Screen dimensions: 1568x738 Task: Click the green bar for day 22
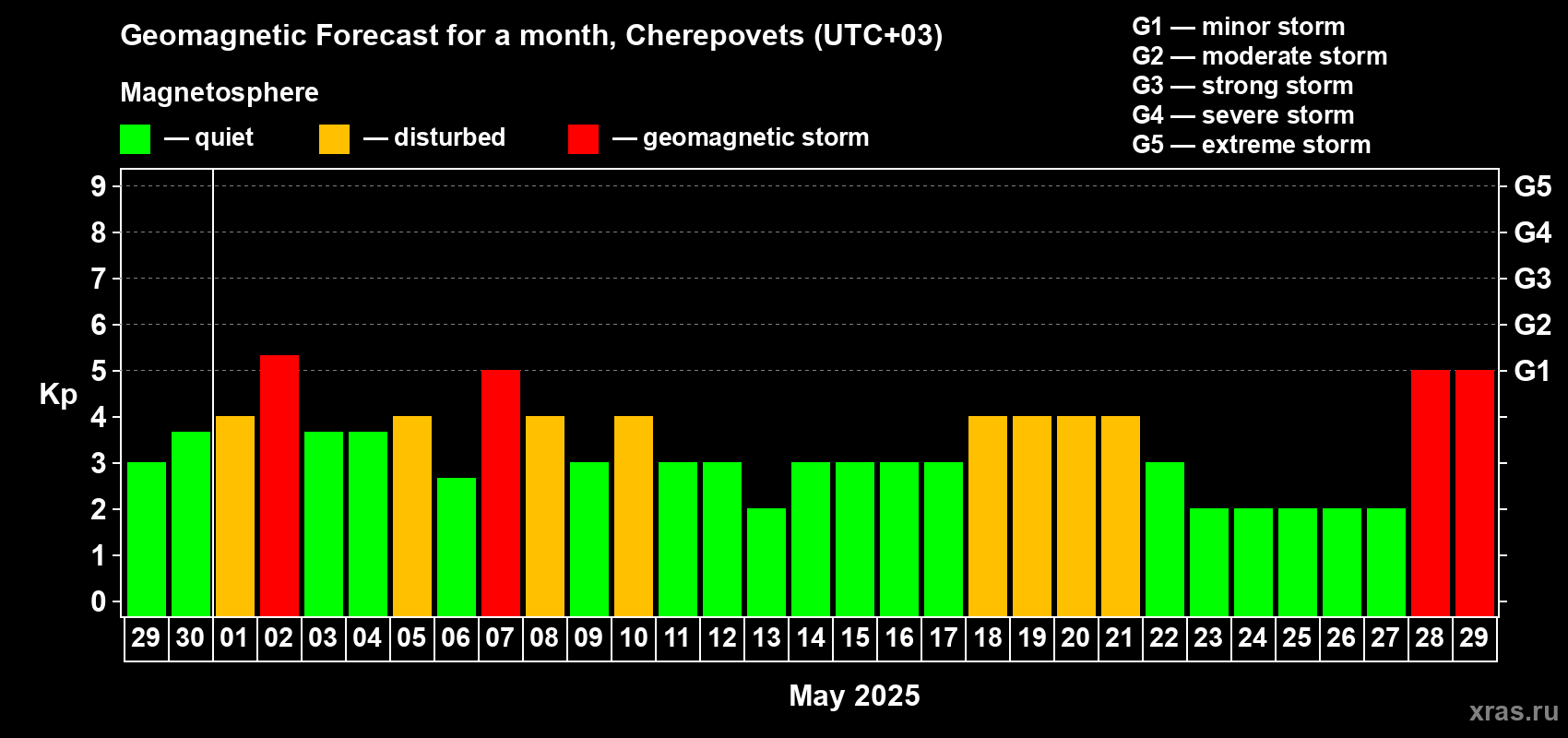[x=1165, y=540]
